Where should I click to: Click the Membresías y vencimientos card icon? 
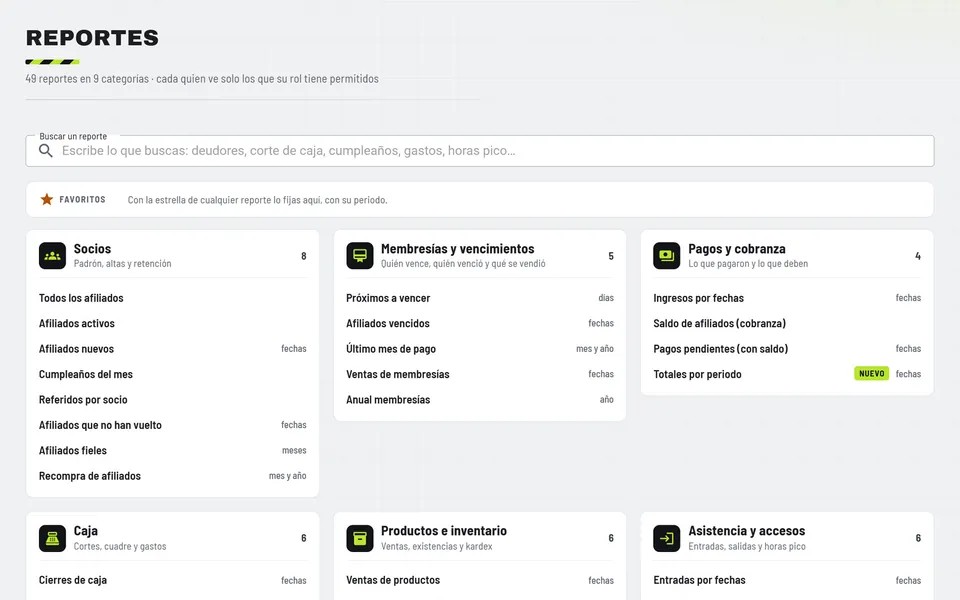point(359,256)
